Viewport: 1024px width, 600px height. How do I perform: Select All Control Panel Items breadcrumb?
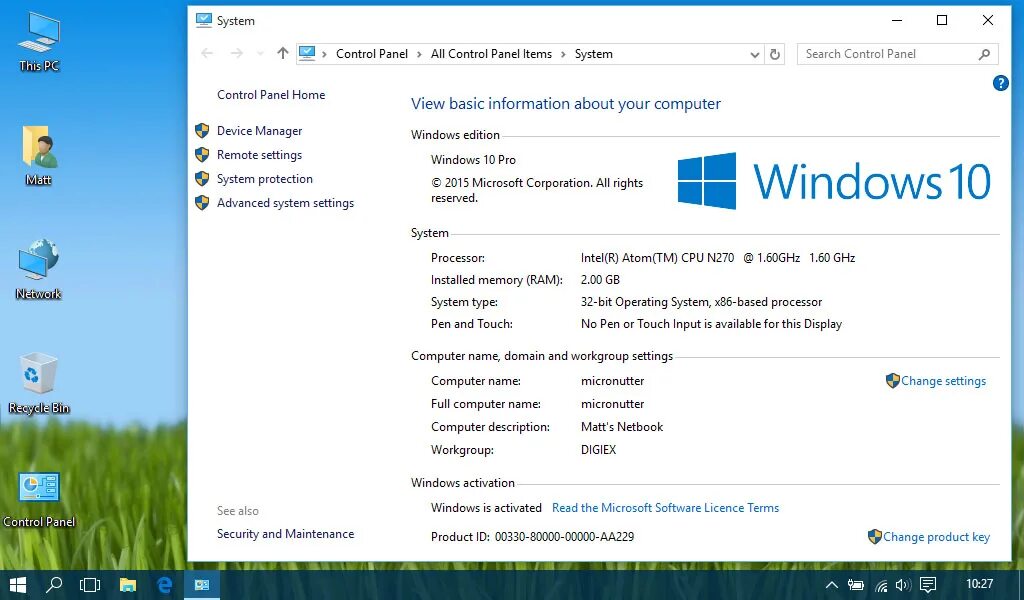(x=491, y=54)
